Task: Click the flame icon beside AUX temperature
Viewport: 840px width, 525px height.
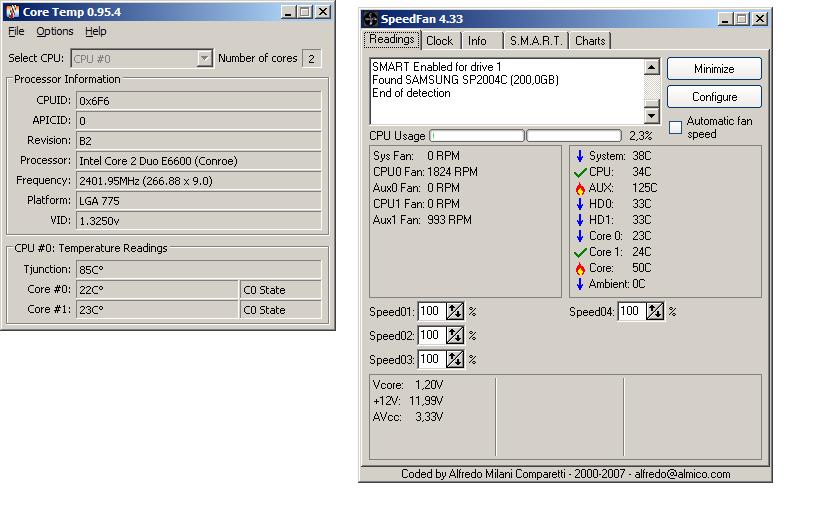Action: tap(580, 188)
